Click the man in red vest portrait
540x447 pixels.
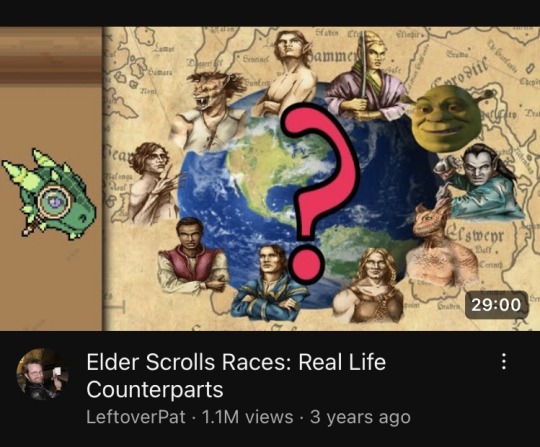pyautogui.click(x=191, y=257)
